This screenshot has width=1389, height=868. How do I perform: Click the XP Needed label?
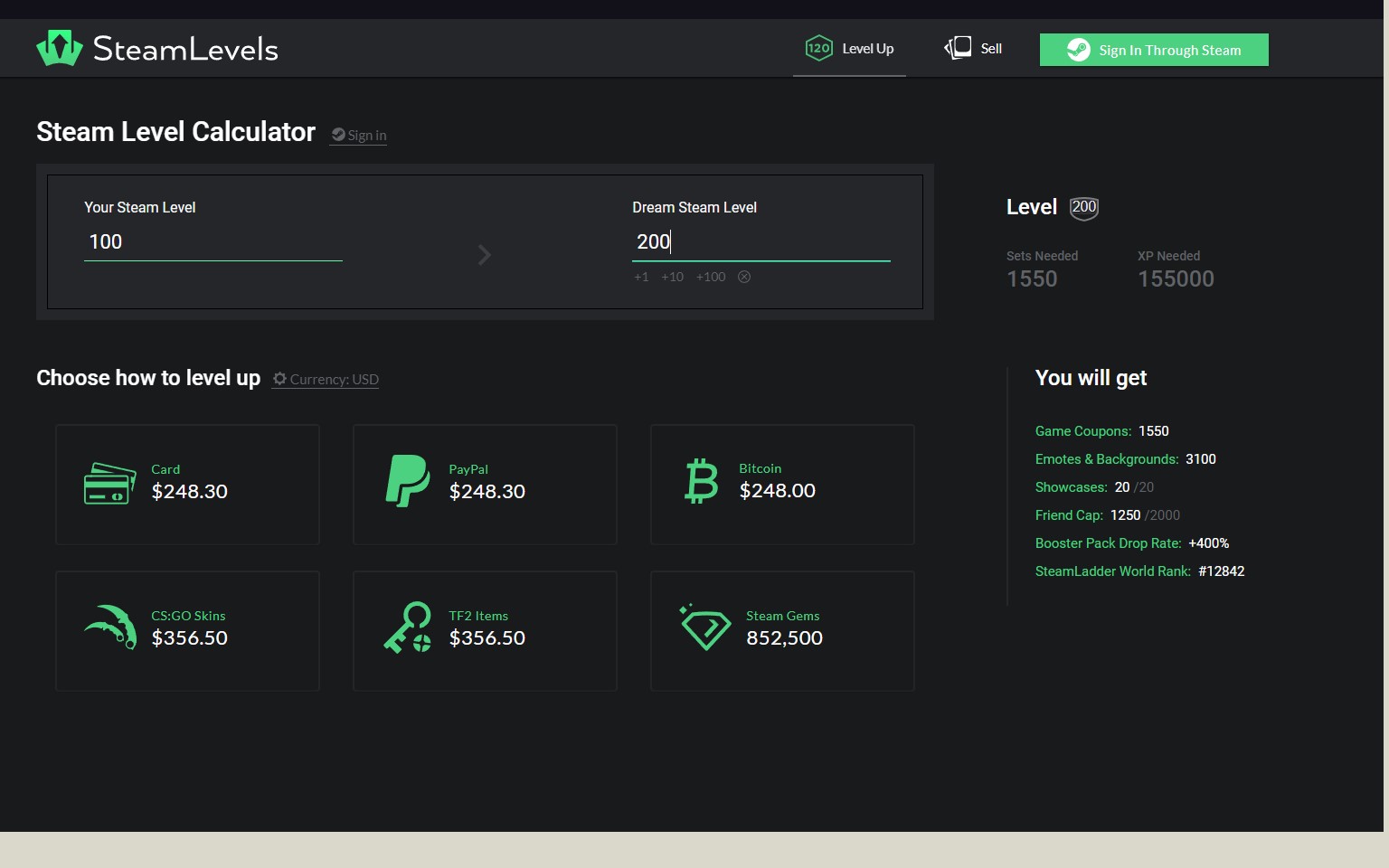1169,256
